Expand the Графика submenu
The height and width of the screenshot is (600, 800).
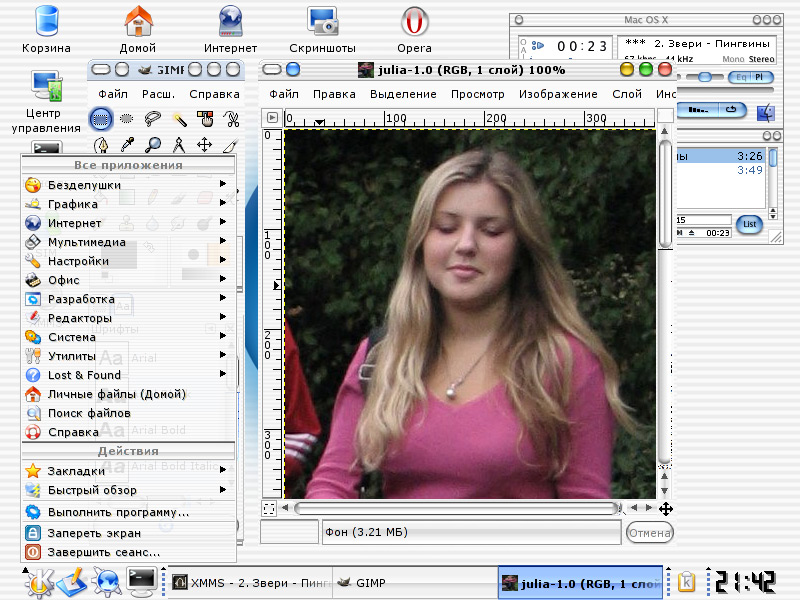point(129,204)
